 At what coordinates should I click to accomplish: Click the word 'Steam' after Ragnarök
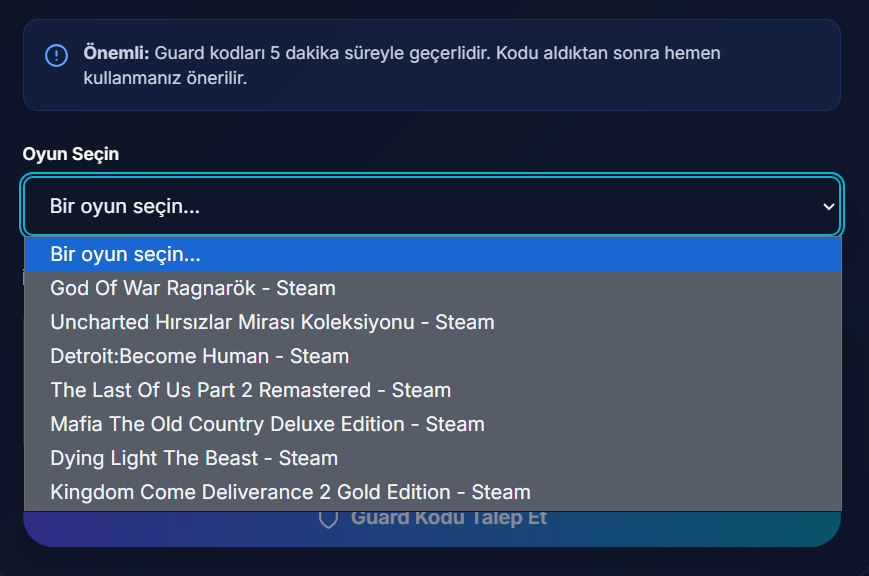[306, 288]
